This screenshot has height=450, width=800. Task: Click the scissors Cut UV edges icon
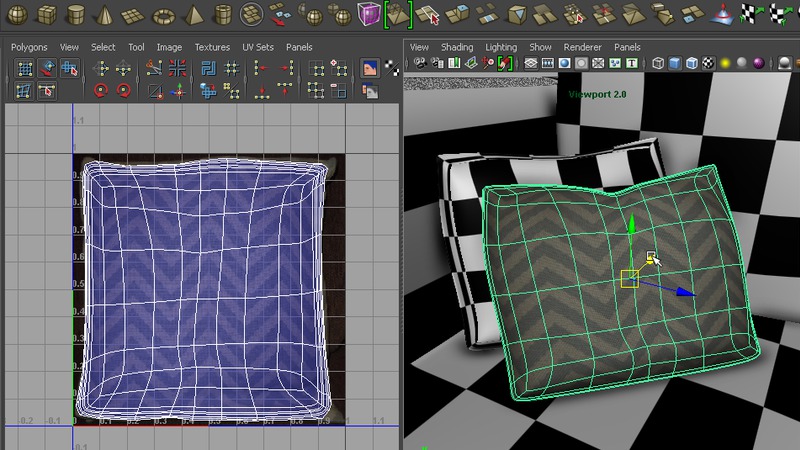154,69
